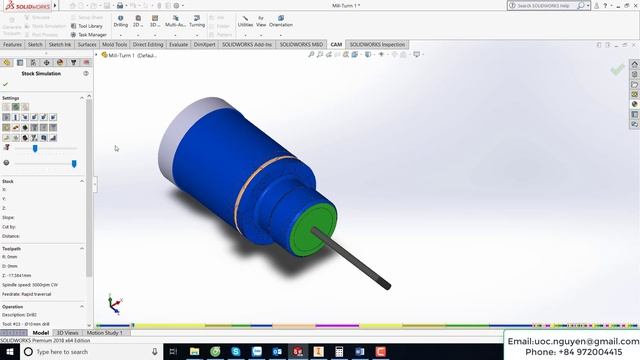
Task: Open Skype from the taskbar
Action: [236, 351]
